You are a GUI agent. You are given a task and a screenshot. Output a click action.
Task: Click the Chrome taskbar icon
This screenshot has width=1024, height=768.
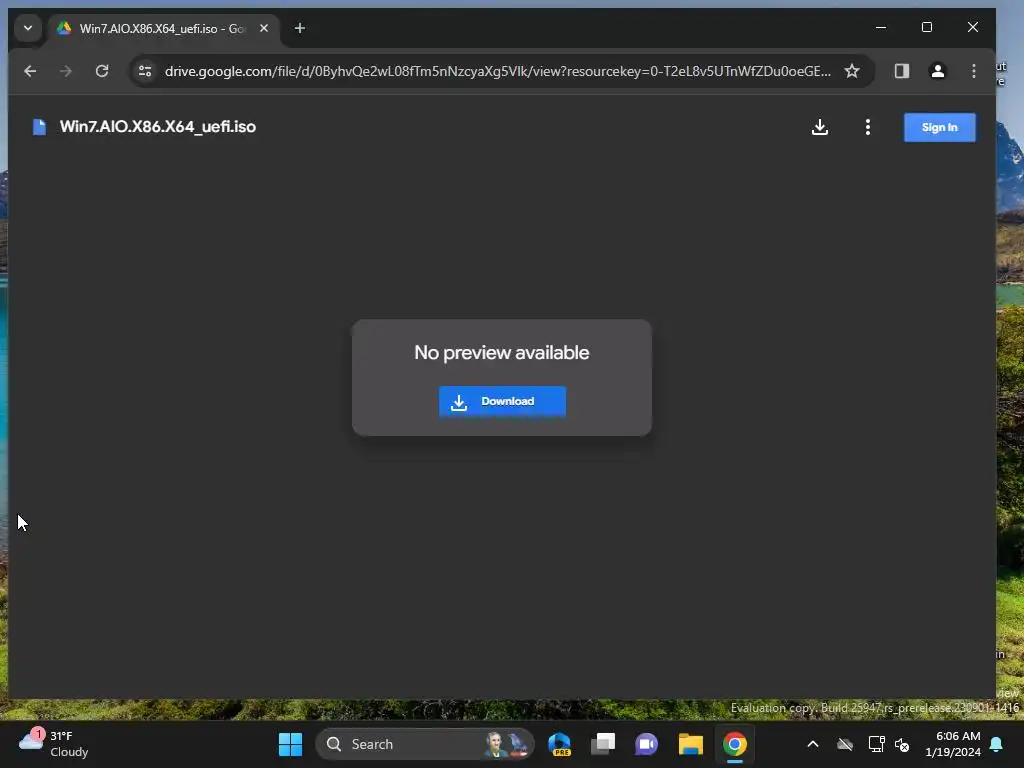coord(735,744)
